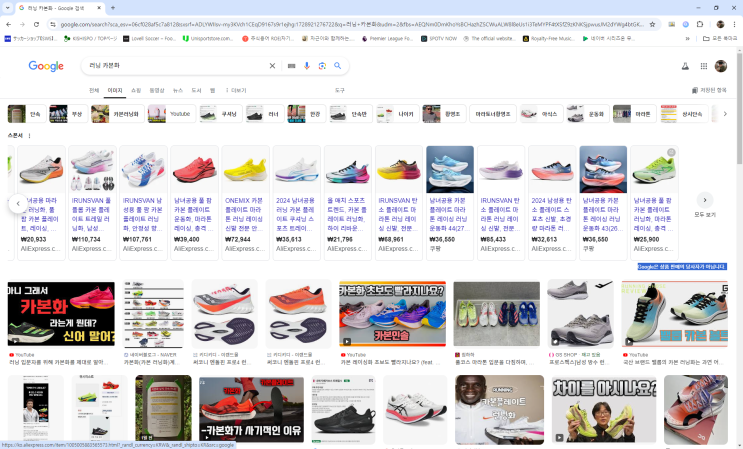Screen dimensions: 743x449
Task: Switch to the 동영상 tab
Action: tap(157, 90)
